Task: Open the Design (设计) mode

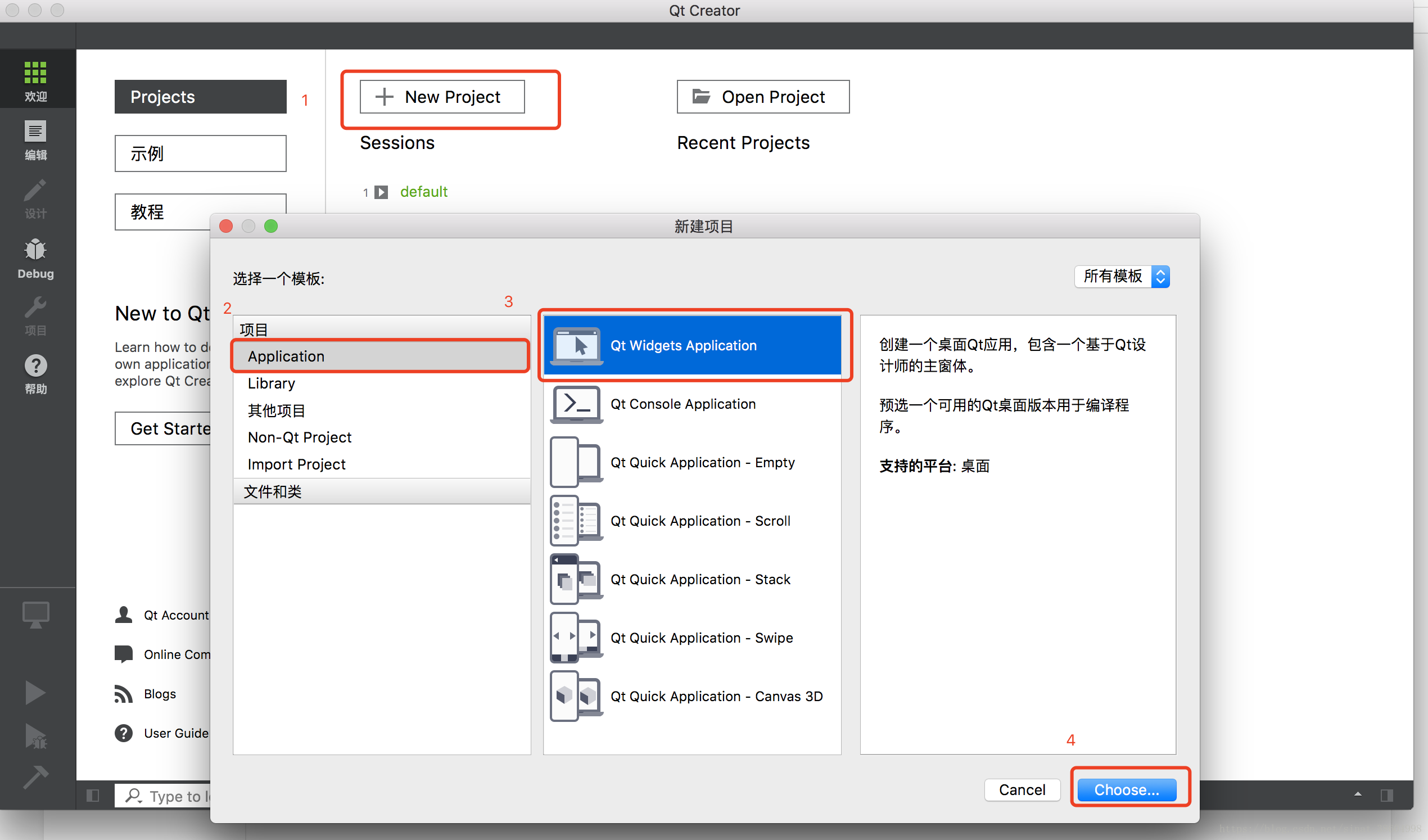Action: tap(35, 199)
